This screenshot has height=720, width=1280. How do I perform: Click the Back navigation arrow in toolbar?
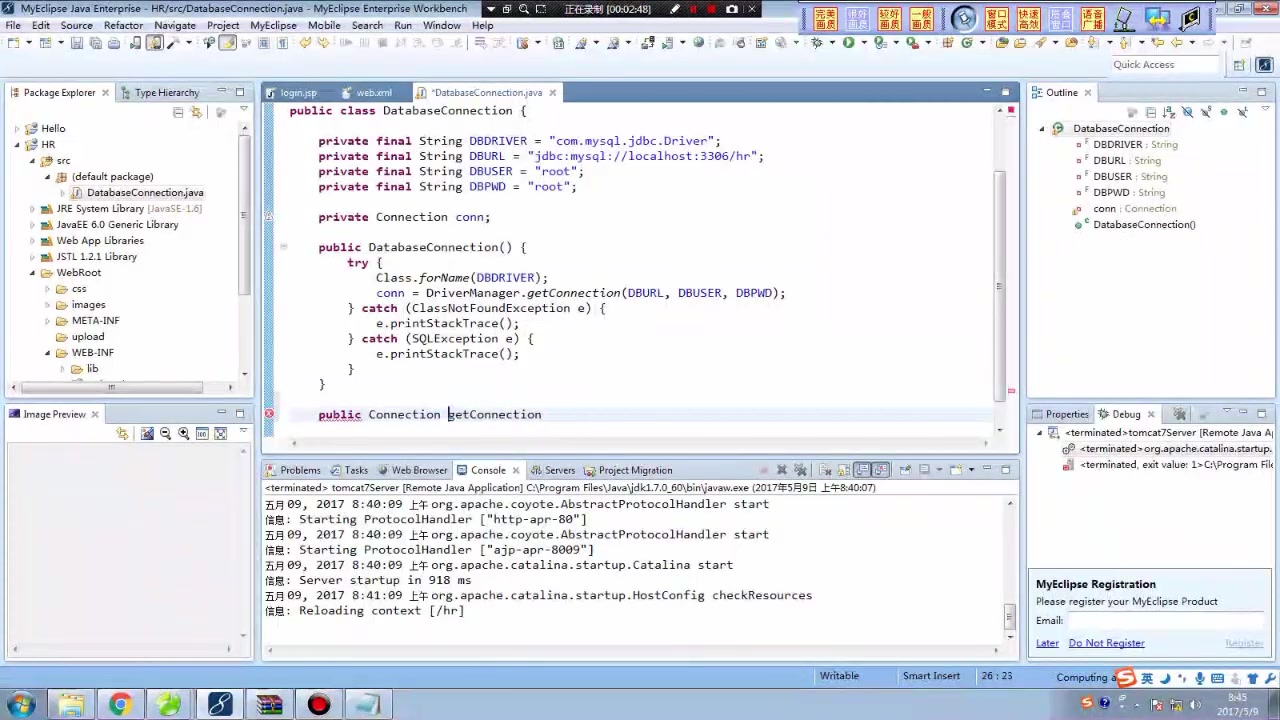coord(1177,43)
